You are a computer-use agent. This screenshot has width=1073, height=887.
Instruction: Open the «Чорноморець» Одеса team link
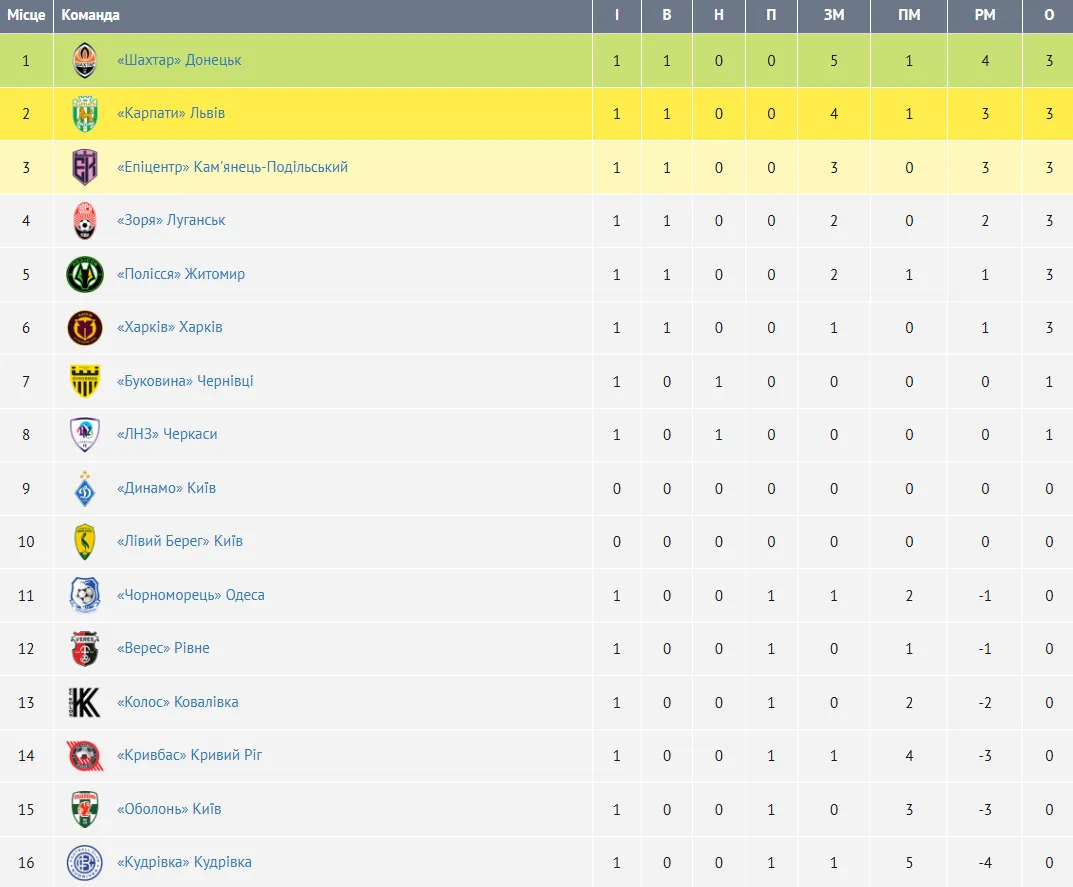coord(190,595)
